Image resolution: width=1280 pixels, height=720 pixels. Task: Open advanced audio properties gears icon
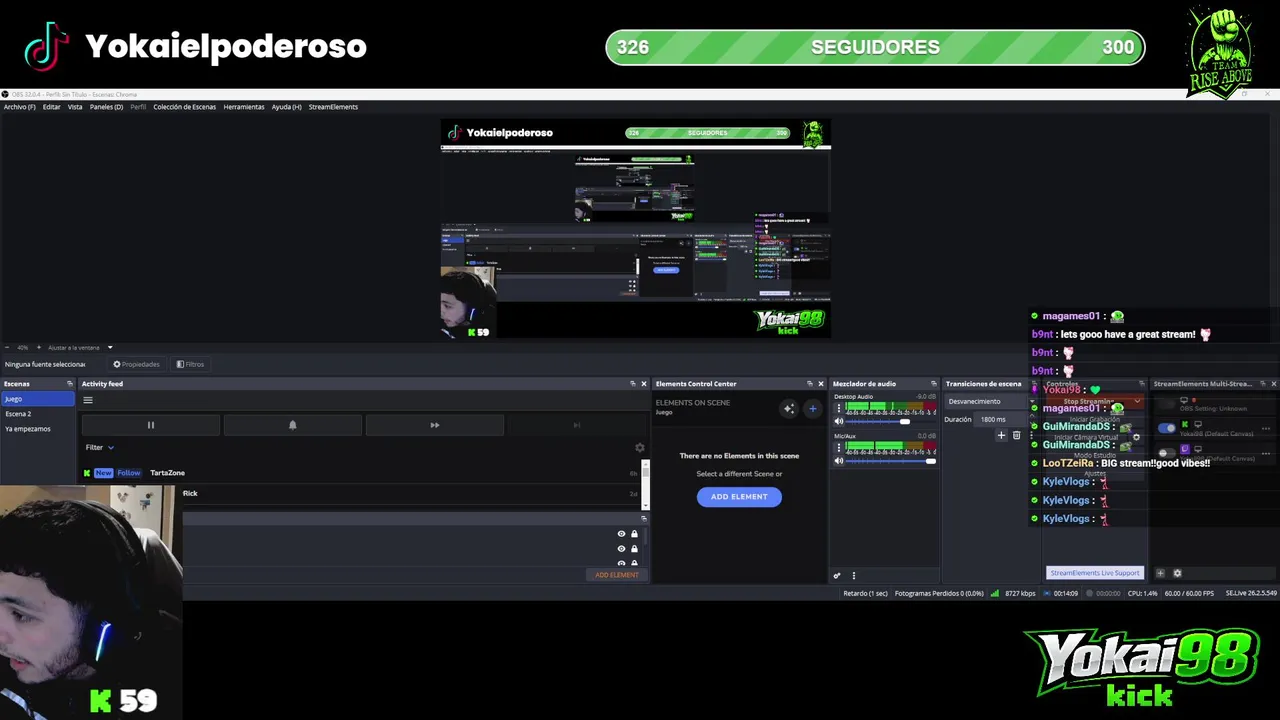click(x=837, y=575)
